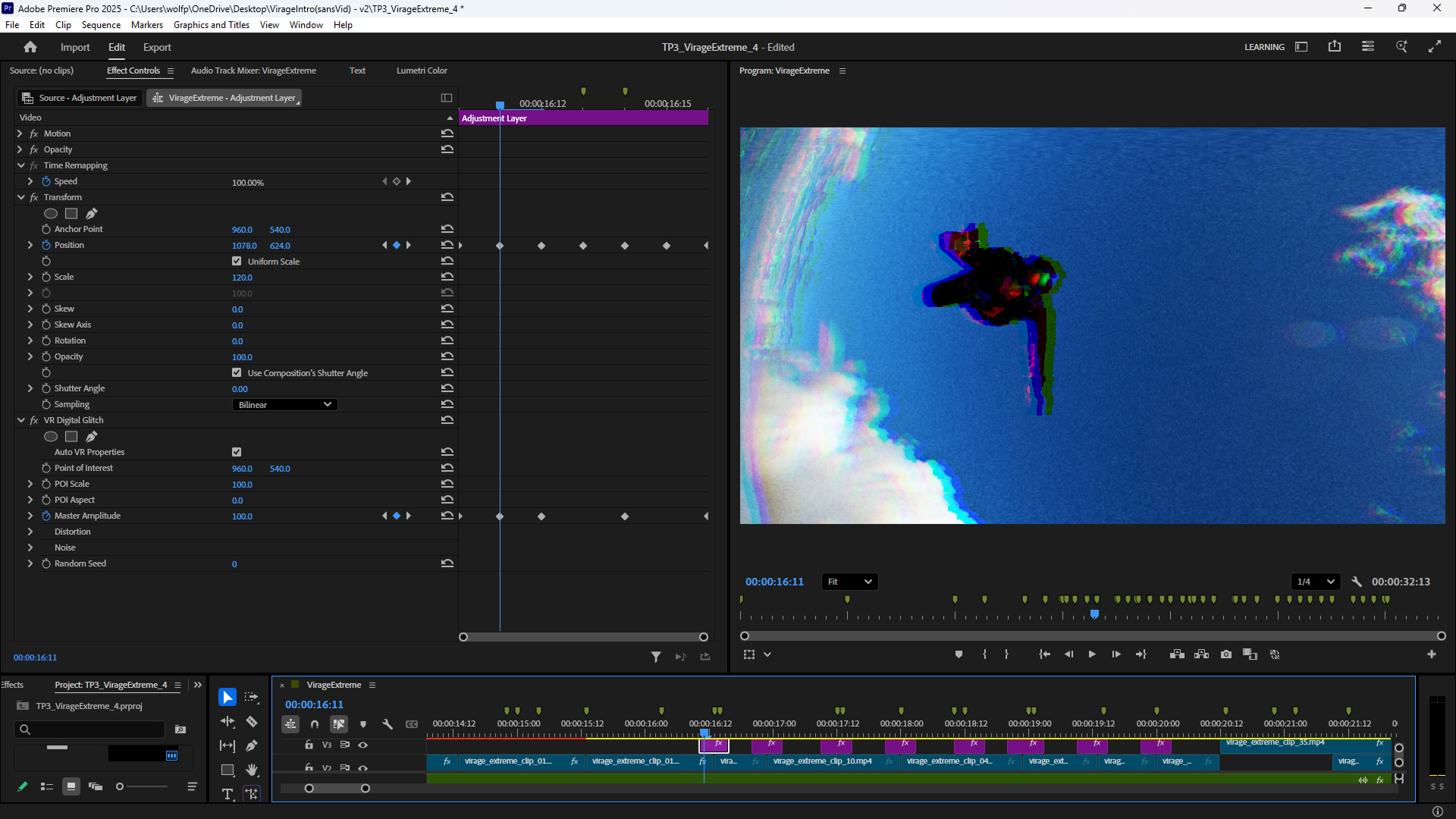Image resolution: width=1456 pixels, height=819 pixels.
Task: Click the Export Frame camera icon
Action: point(1226,654)
